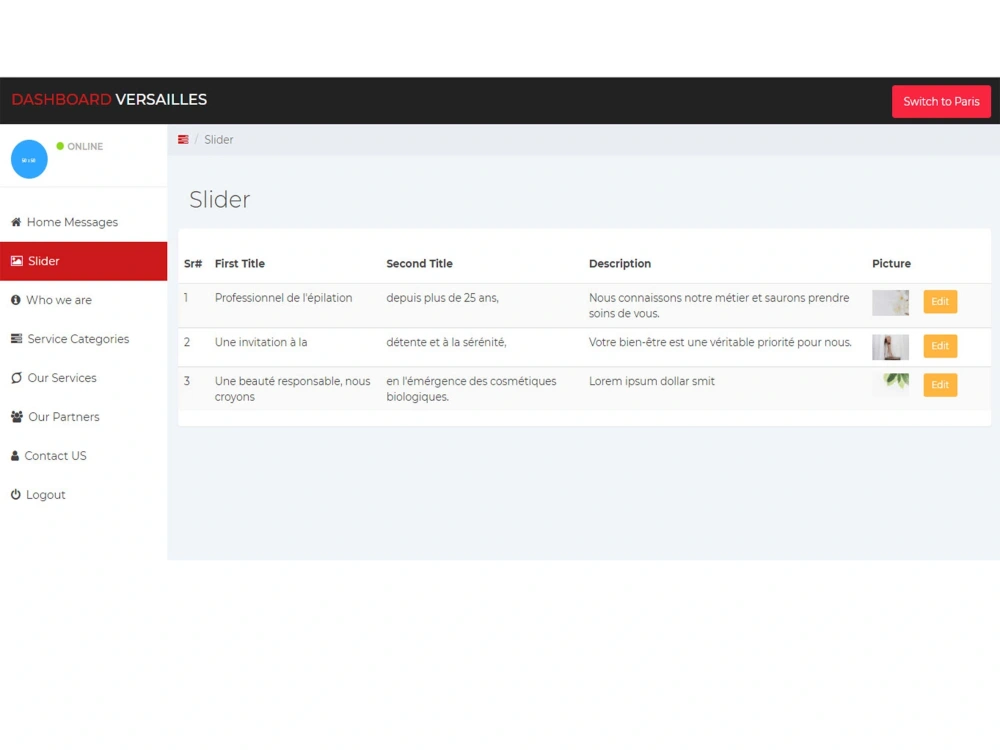Screen dimensions: 1000x750
Task: Click the Slider page heading
Action: tap(219, 200)
